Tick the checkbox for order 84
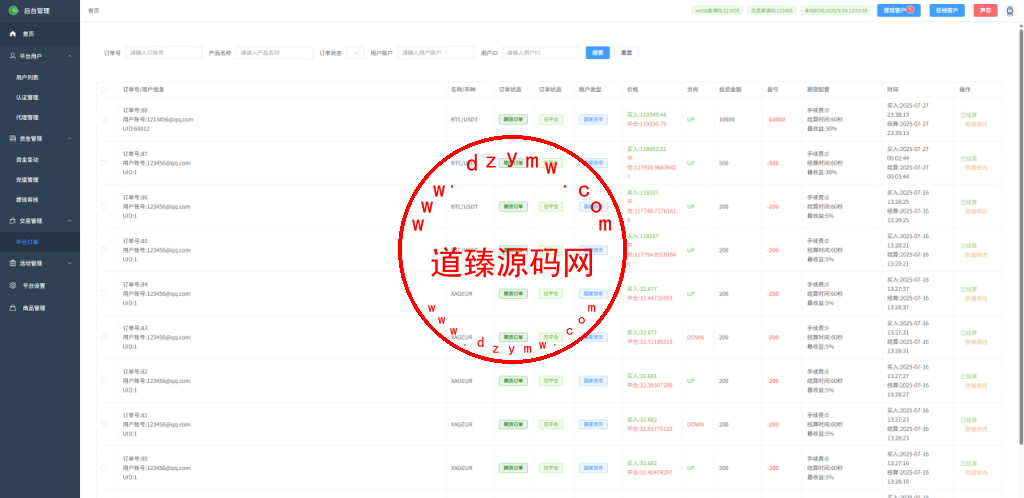This screenshot has height=498, width=1024. tap(103, 294)
